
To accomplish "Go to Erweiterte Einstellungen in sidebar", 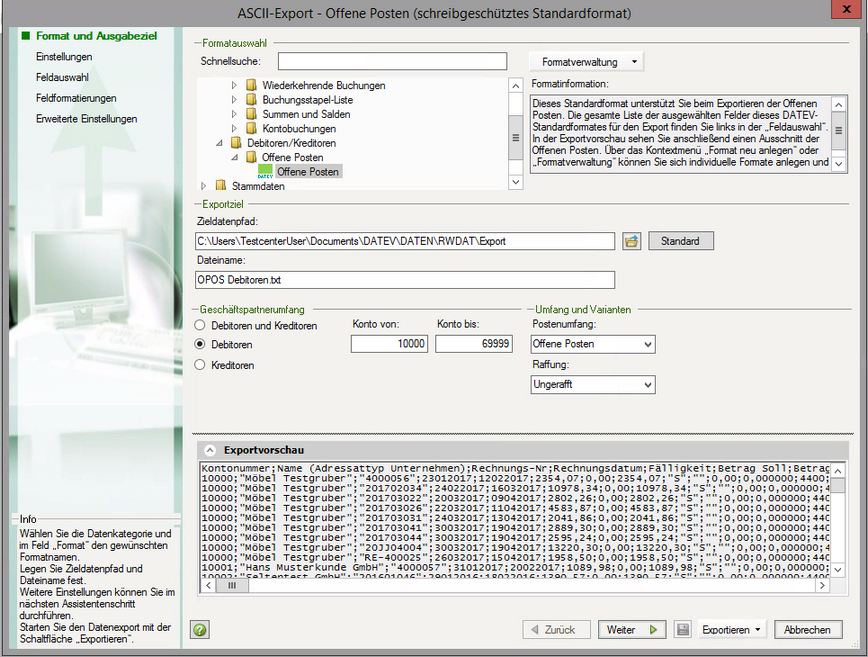I will tap(86, 119).
